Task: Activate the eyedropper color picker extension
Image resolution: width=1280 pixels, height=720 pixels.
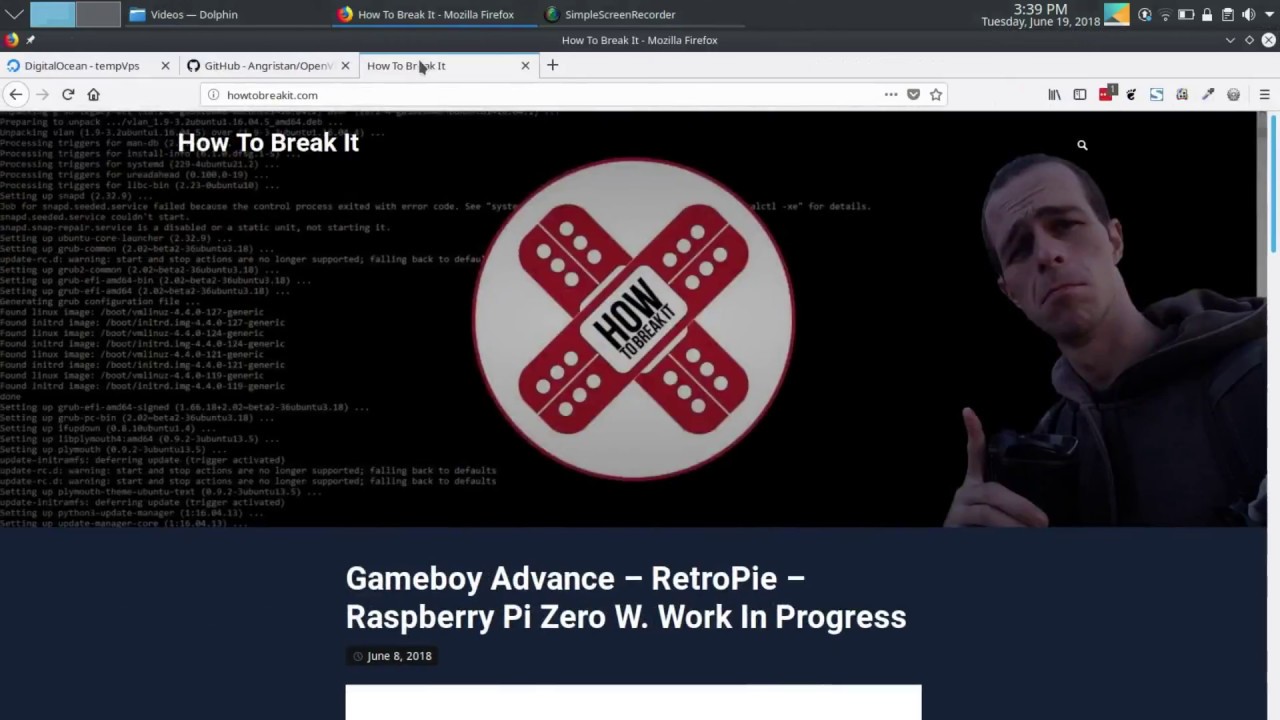Action: [x=1208, y=94]
